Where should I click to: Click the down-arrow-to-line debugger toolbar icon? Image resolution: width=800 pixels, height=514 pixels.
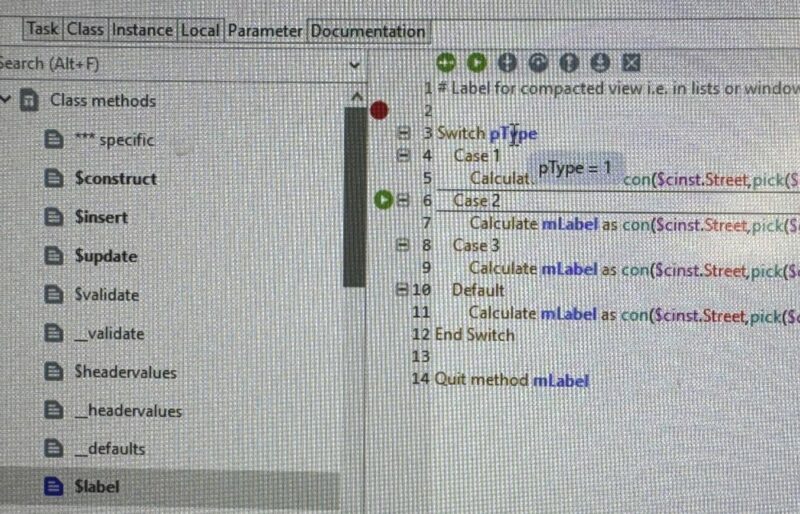pyautogui.click(x=600, y=63)
